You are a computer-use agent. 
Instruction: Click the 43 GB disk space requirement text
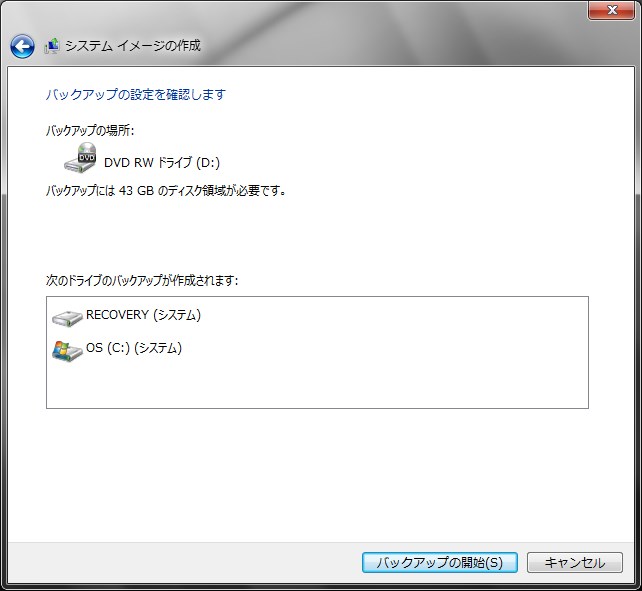click(165, 190)
